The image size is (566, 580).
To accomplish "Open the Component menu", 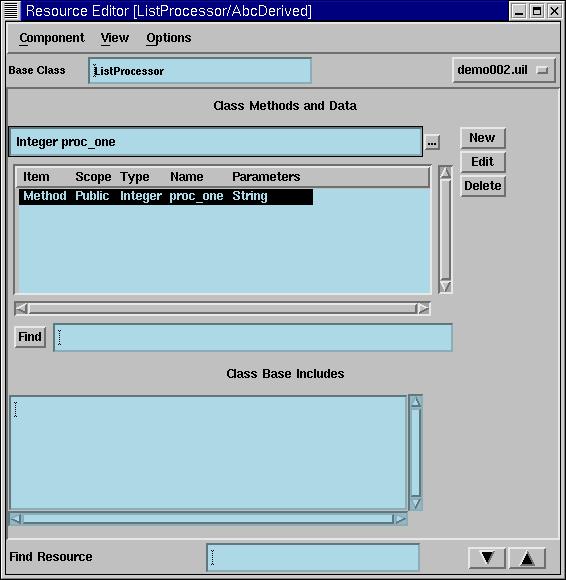I will pyautogui.click(x=52, y=38).
